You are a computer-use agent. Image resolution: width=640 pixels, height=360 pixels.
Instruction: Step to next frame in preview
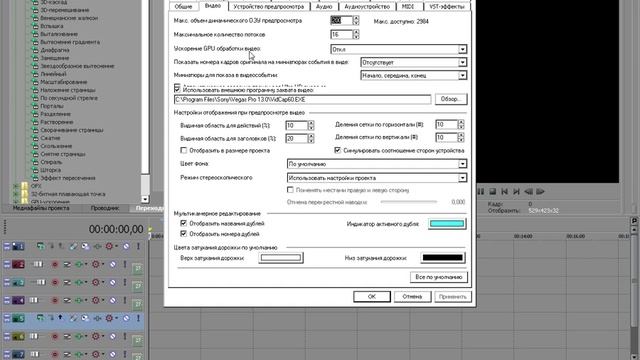tap(541, 191)
